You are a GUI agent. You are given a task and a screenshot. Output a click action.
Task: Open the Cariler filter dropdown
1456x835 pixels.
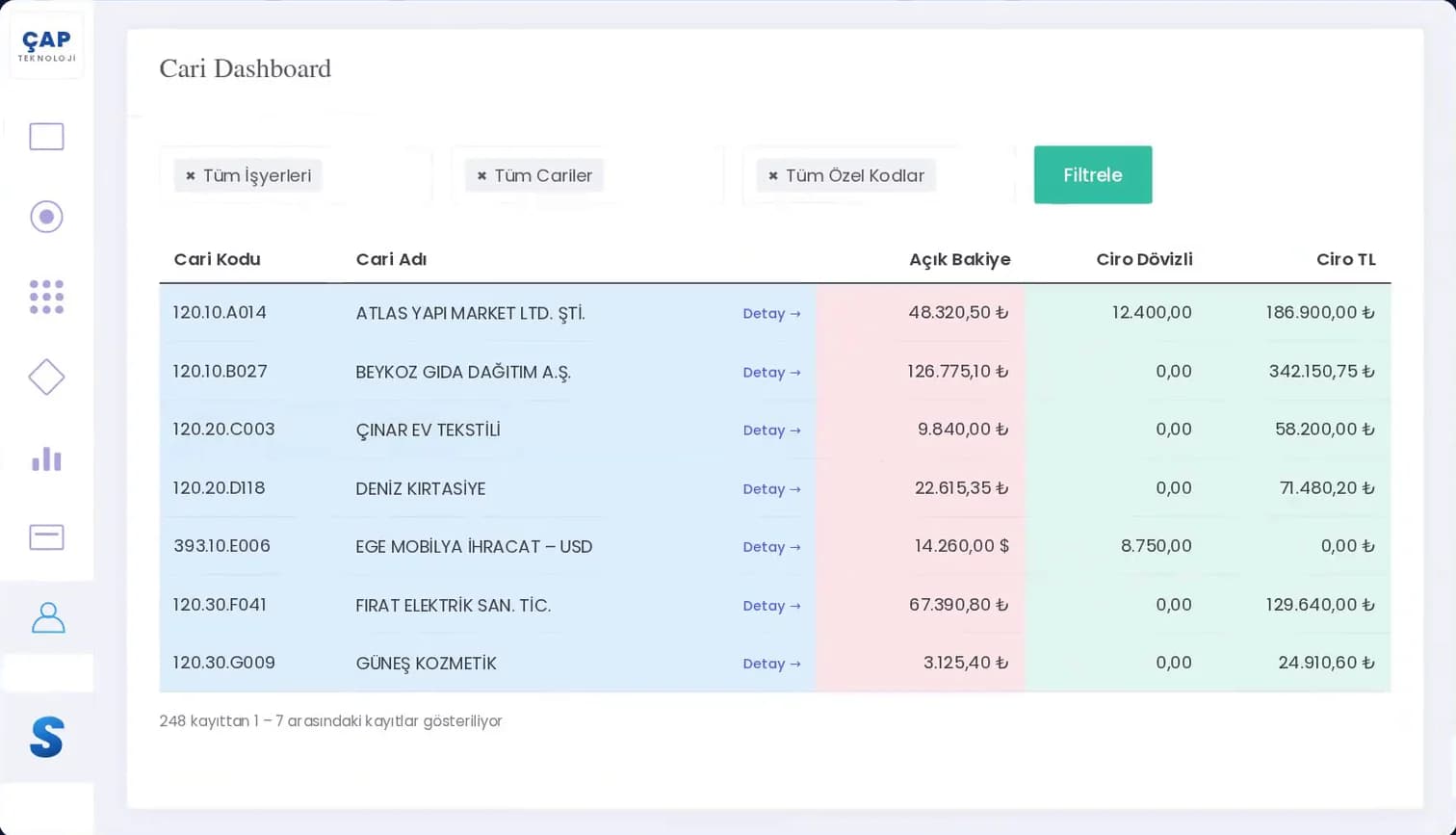click(587, 175)
